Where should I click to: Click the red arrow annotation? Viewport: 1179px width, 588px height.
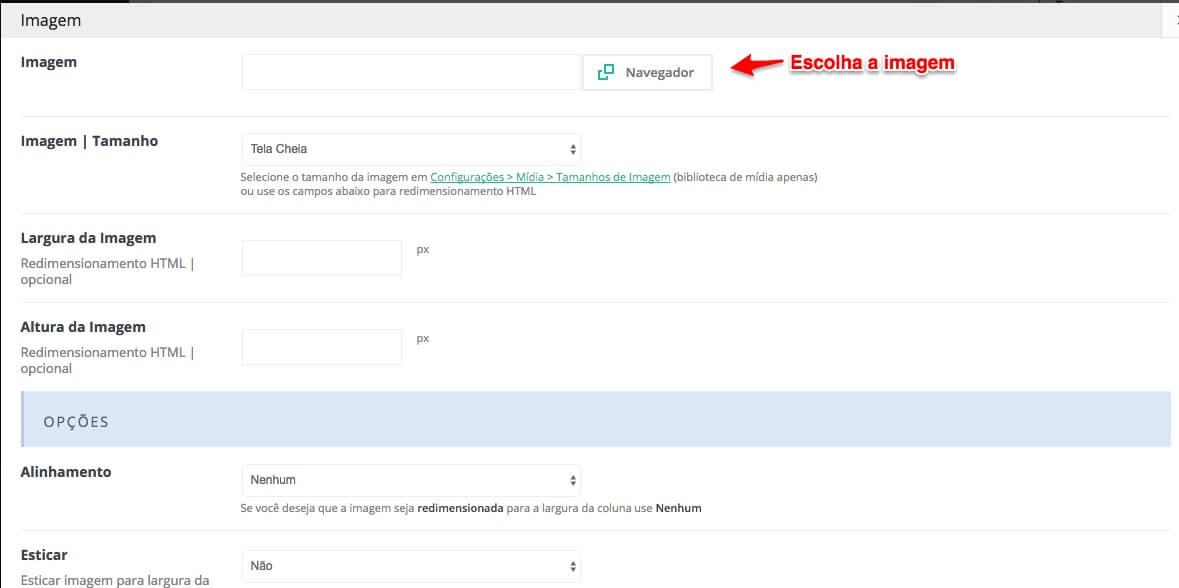756,64
